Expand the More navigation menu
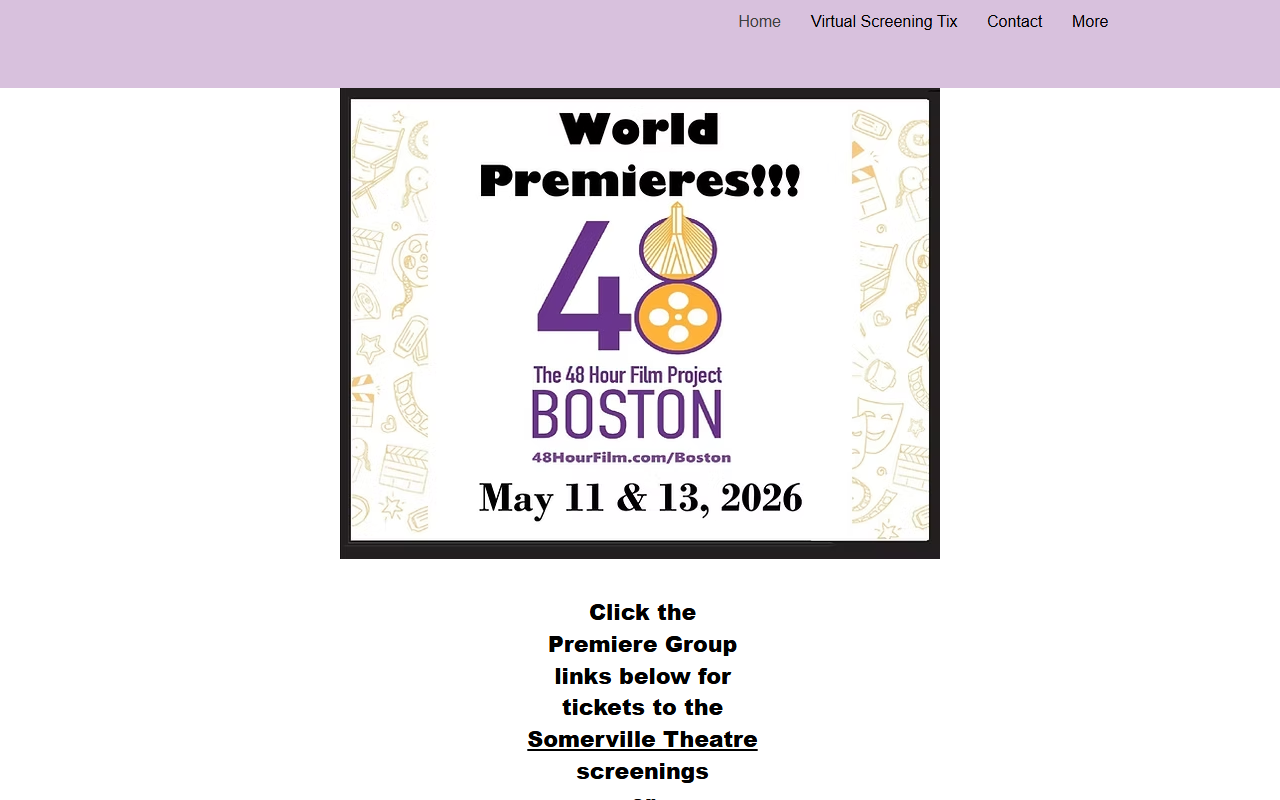The height and width of the screenshot is (800, 1280). click(1090, 22)
